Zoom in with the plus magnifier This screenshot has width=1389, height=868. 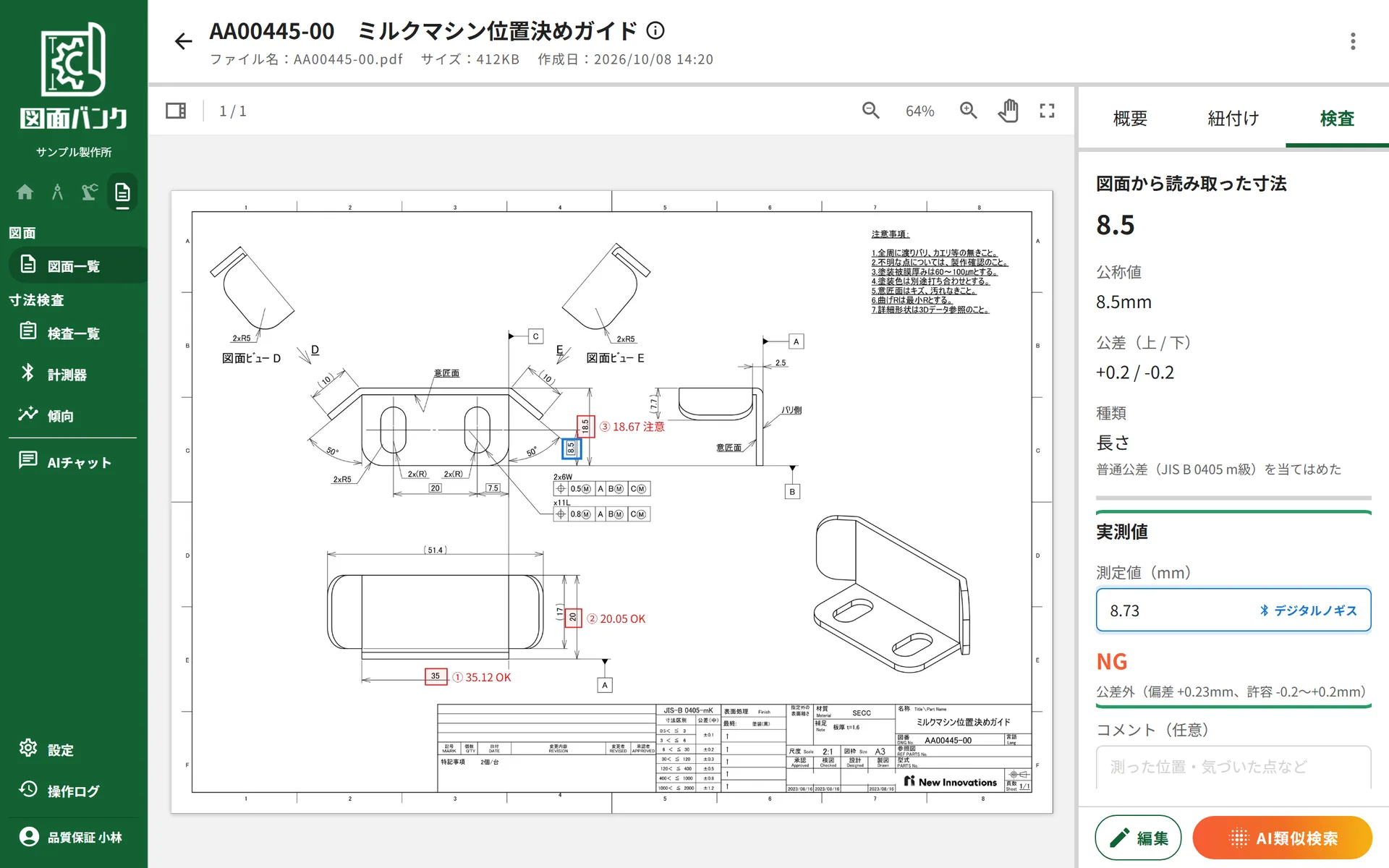coord(968,111)
